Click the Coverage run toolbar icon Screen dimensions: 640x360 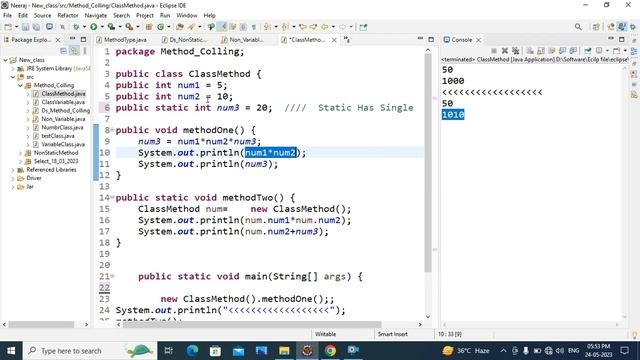(111, 27)
